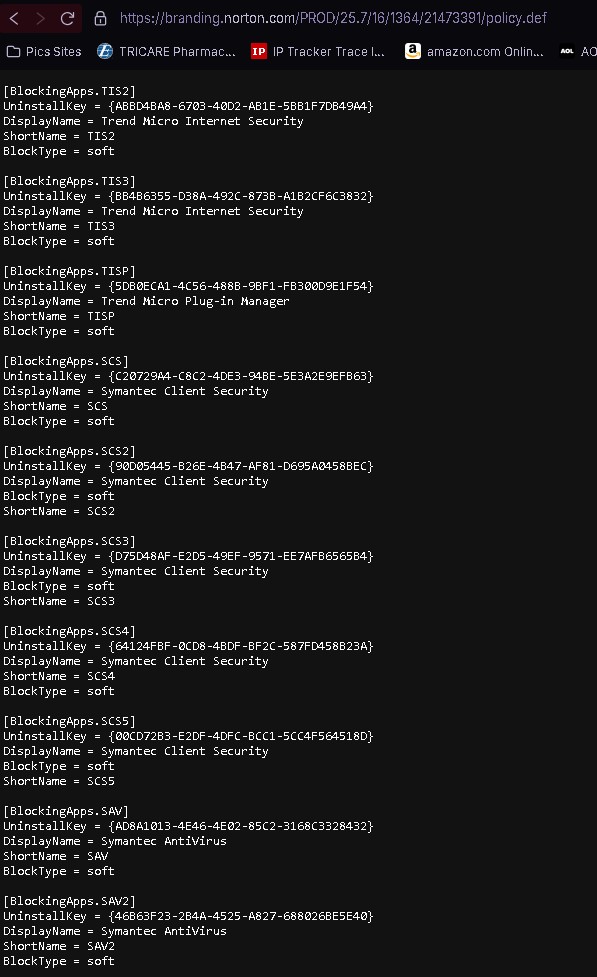Open the amazon.com Online bookmark
Image resolution: width=597 pixels, height=977 pixels.
[x=474, y=52]
